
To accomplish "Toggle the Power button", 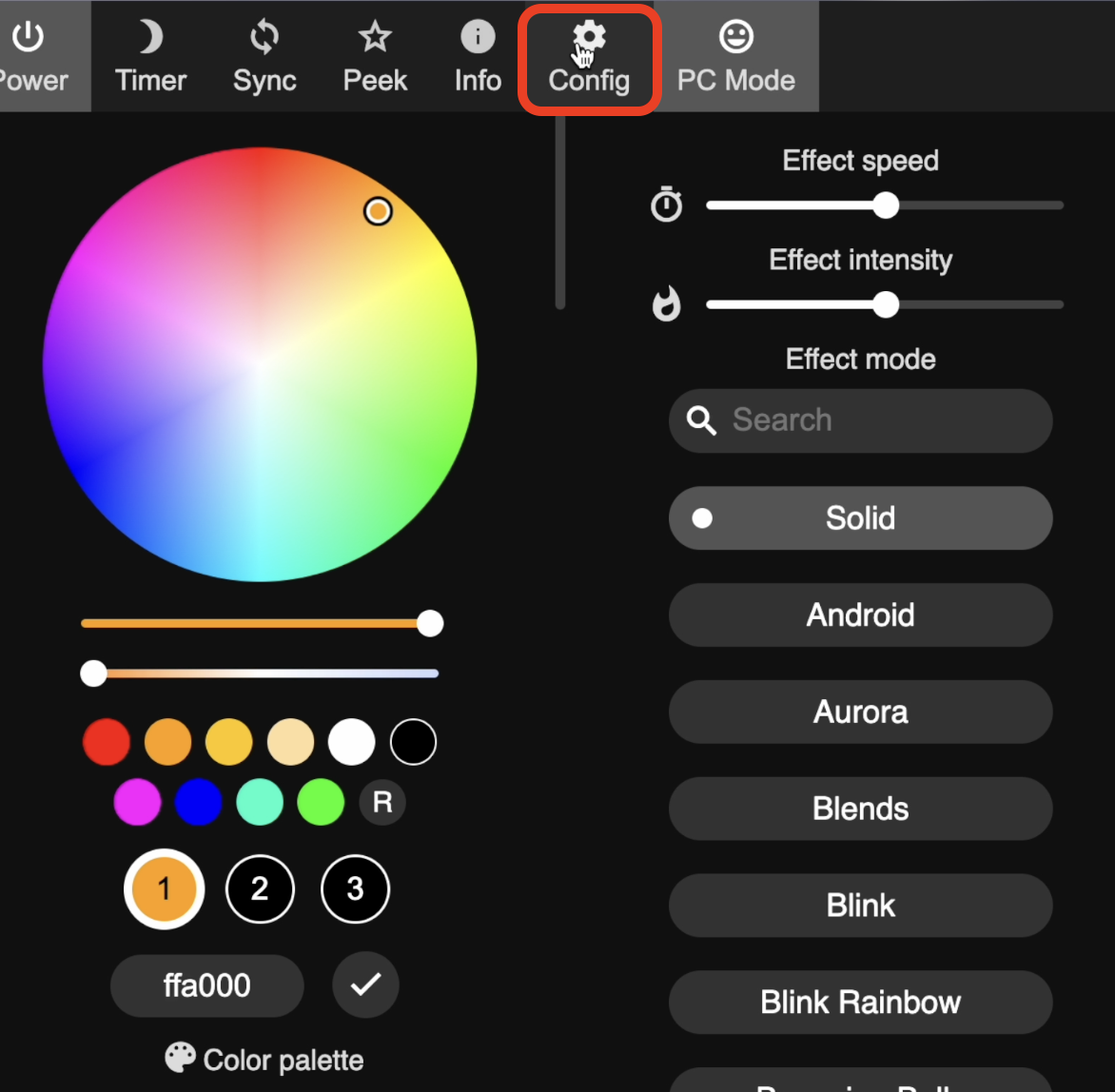I will tap(30, 57).
